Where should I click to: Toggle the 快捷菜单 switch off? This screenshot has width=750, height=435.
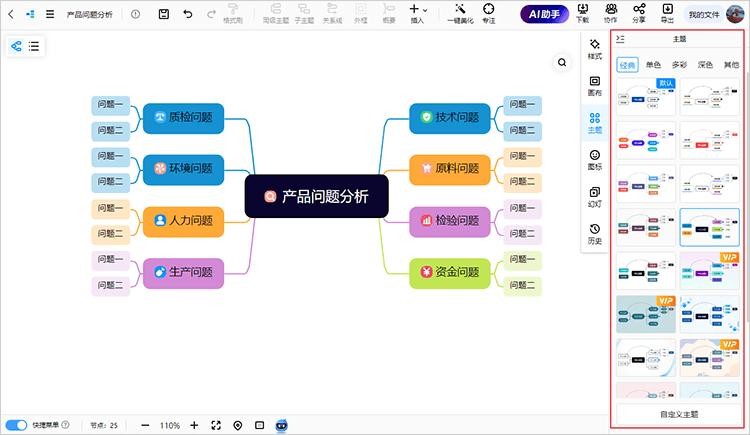pyautogui.click(x=17, y=425)
